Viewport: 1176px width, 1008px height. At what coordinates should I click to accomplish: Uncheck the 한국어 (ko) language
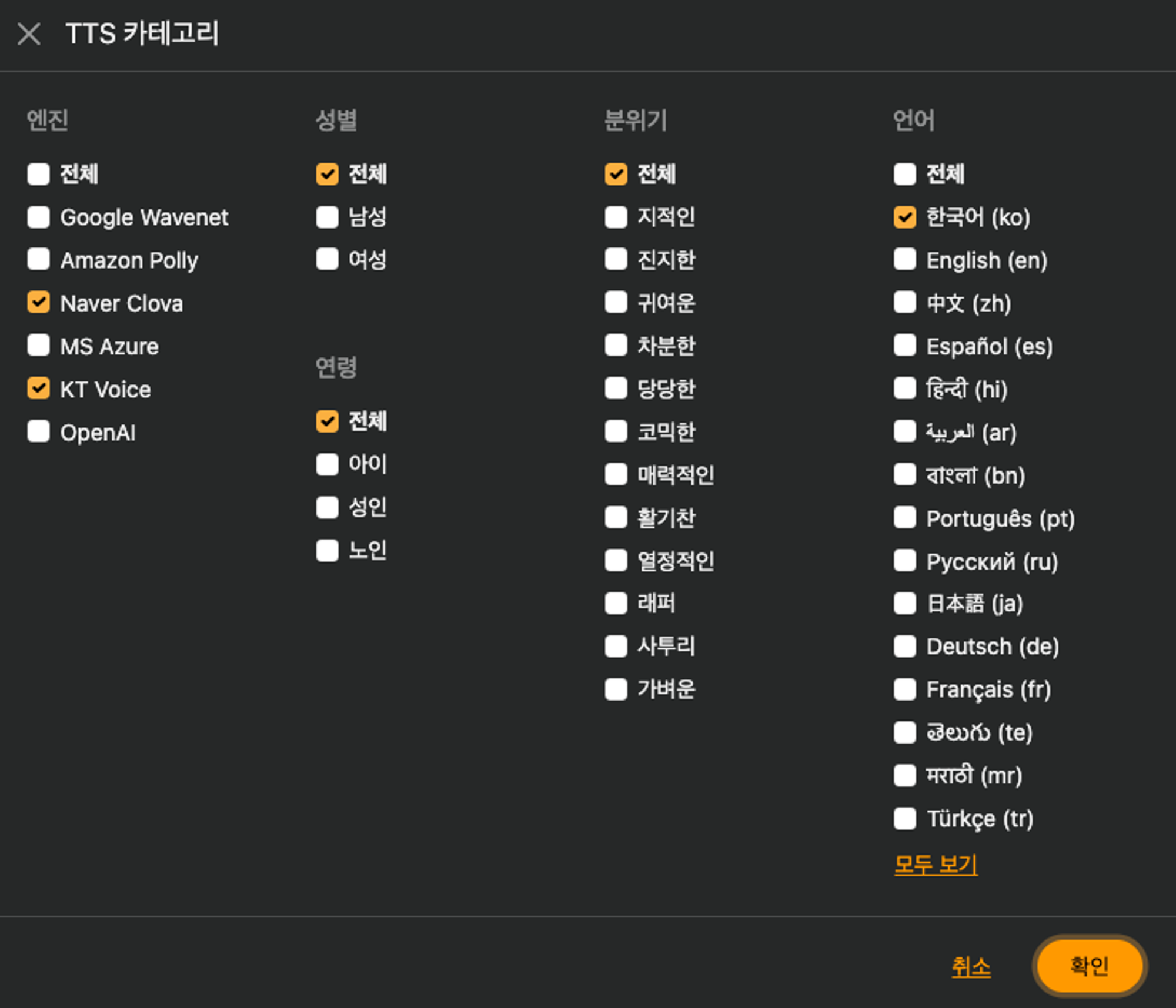point(904,217)
